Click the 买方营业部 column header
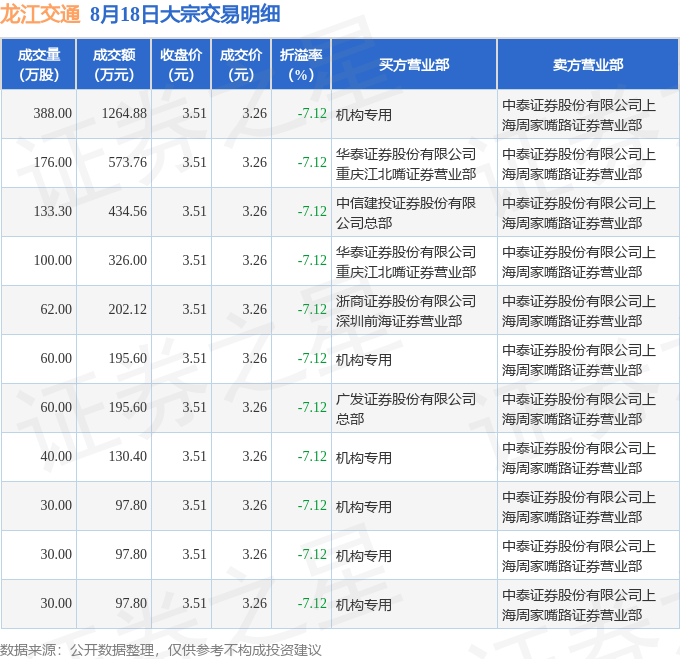This screenshot has width=680, height=659. click(x=414, y=64)
